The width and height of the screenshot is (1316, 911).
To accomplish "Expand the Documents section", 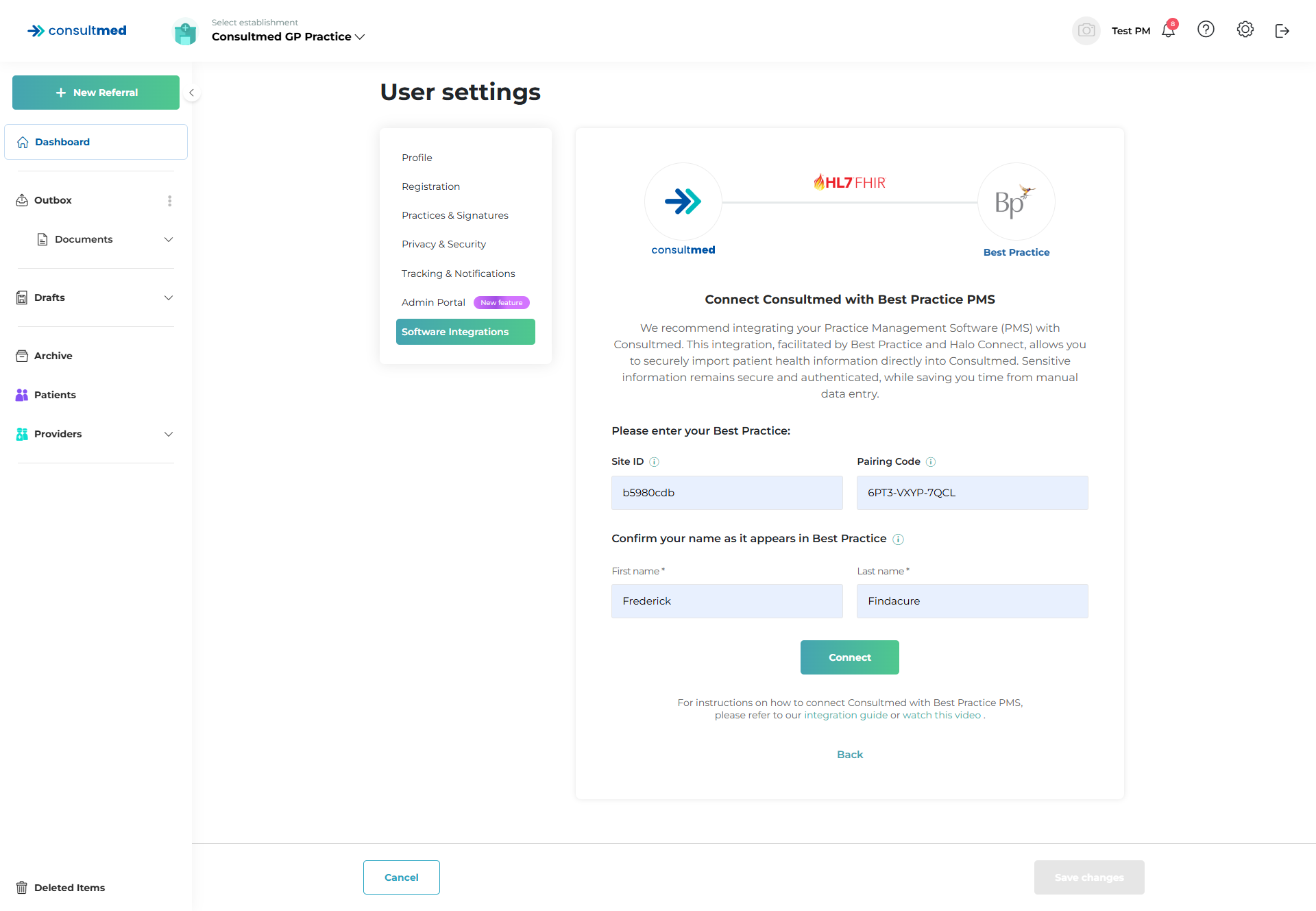I will (169, 239).
